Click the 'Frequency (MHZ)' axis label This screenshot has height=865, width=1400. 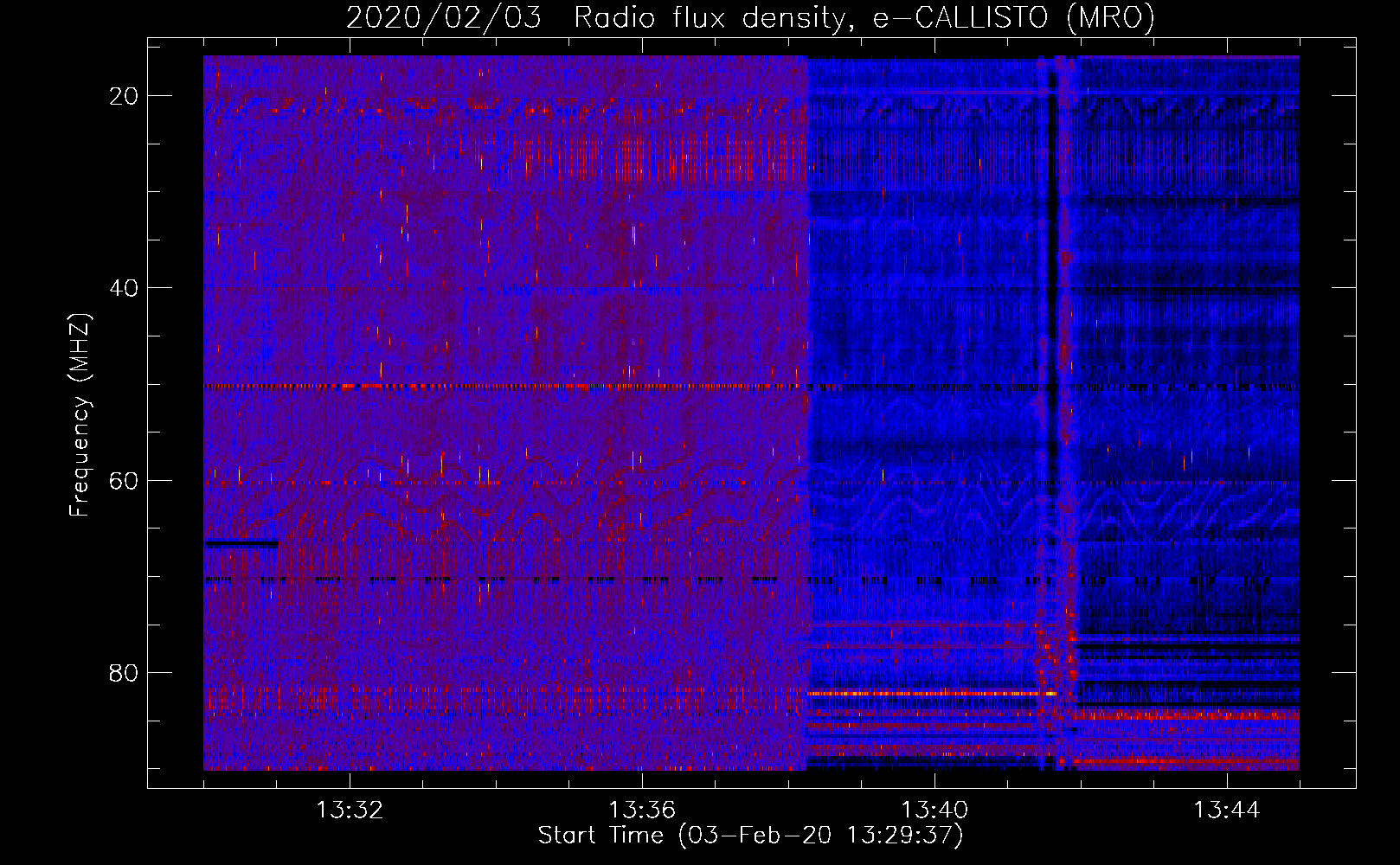[x=79, y=415]
